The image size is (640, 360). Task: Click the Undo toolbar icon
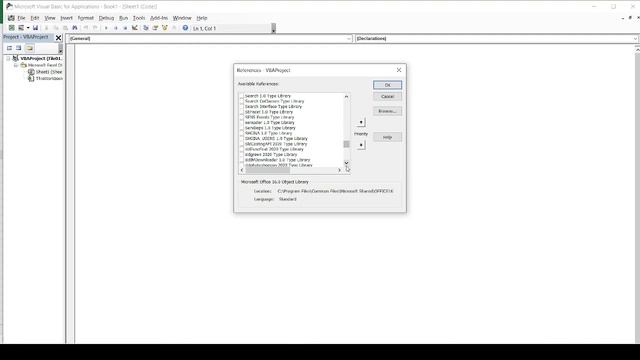[86, 28]
